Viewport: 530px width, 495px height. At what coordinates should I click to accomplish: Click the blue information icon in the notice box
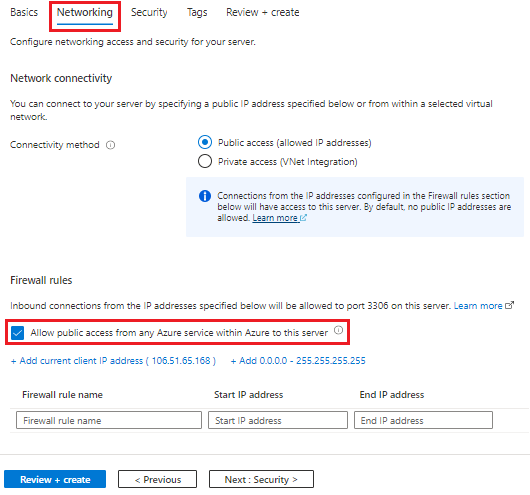click(x=205, y=196)
